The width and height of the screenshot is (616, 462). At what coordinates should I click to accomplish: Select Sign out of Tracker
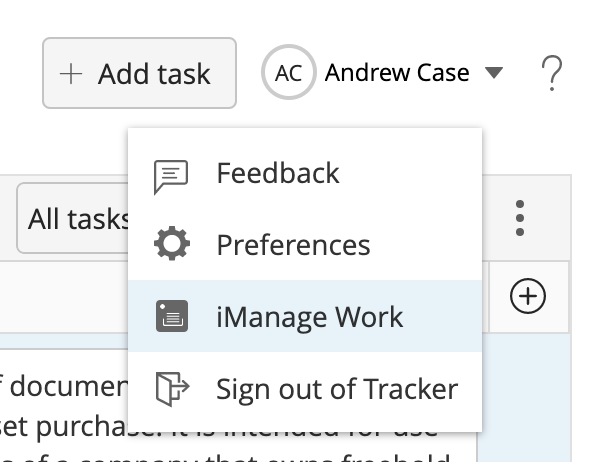coord(337,389)
